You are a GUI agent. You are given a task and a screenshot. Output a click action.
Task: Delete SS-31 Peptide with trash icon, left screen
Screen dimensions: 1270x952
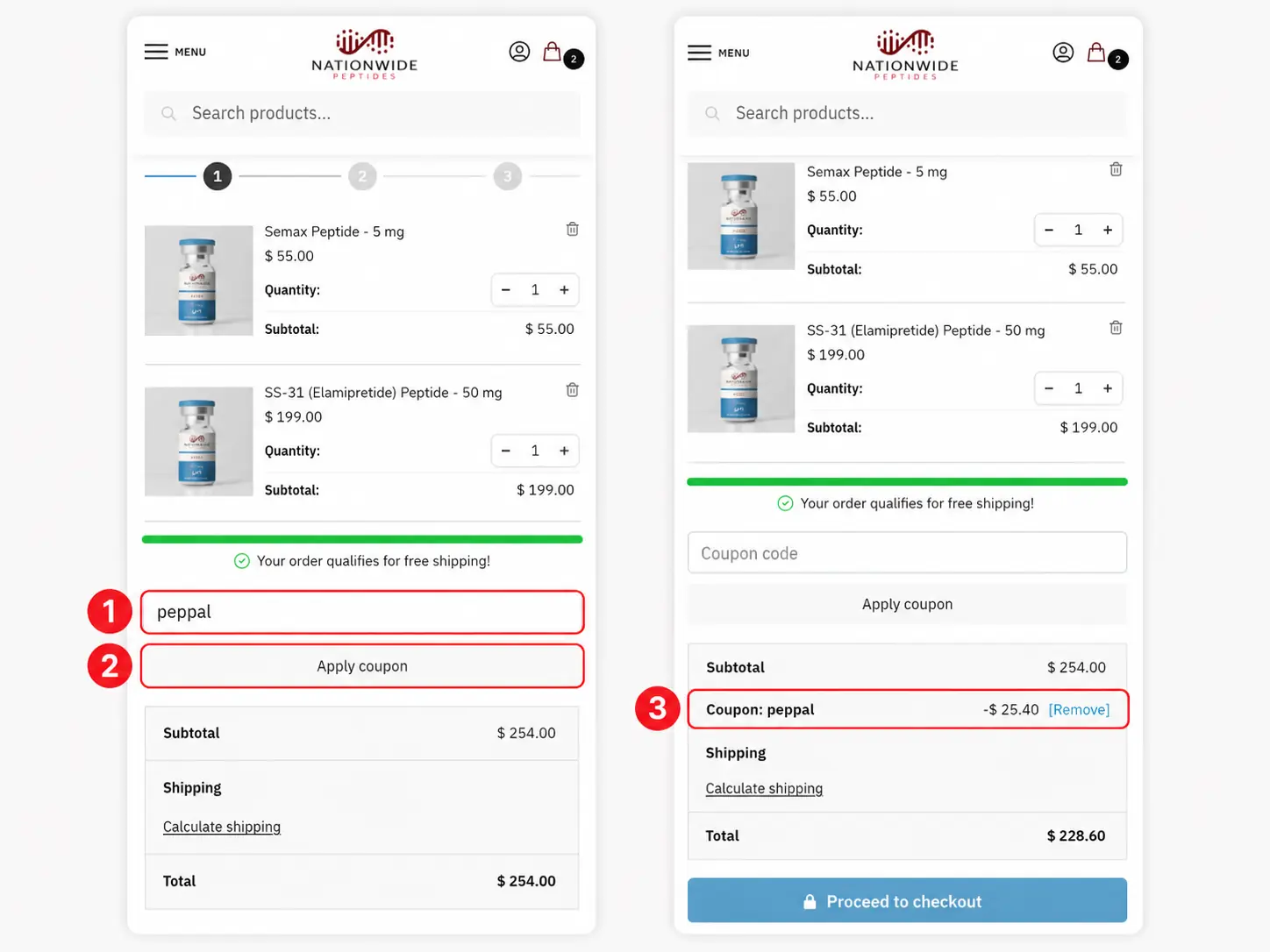573,390
